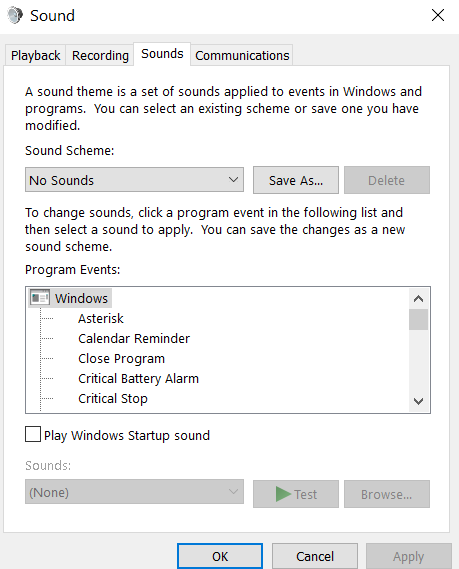Screen dimensions: 459x569
Task: Switch to the Playback tab
Action: (36, 56)
